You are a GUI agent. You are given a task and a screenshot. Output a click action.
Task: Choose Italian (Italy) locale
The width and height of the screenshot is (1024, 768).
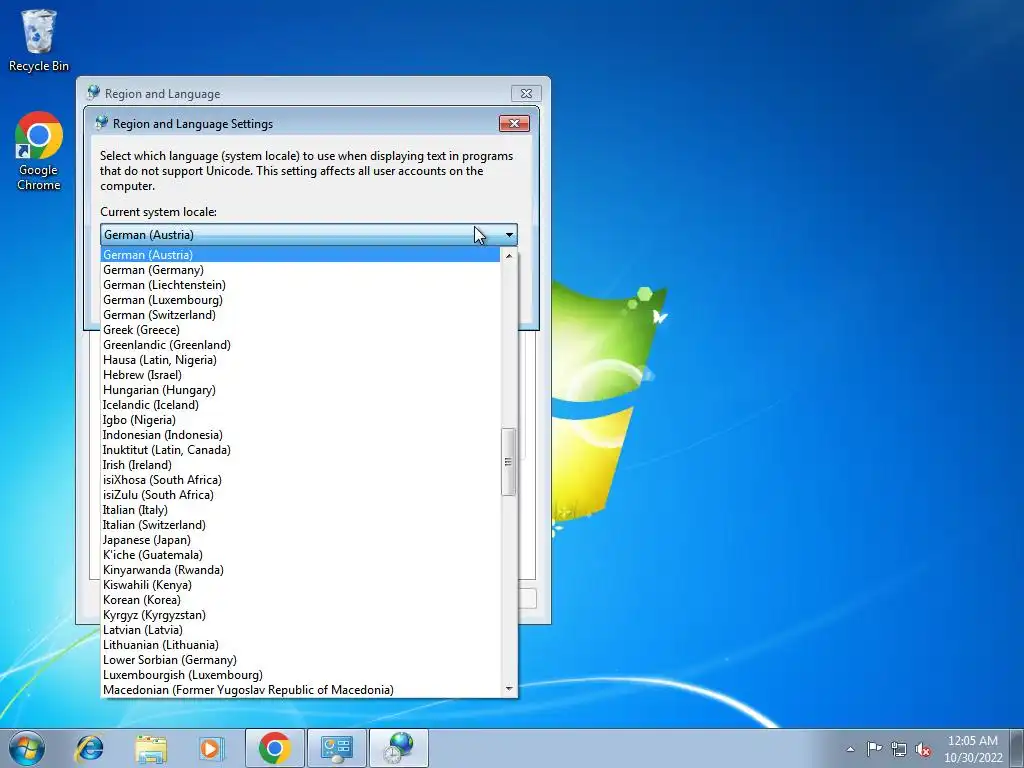[300, 510]
